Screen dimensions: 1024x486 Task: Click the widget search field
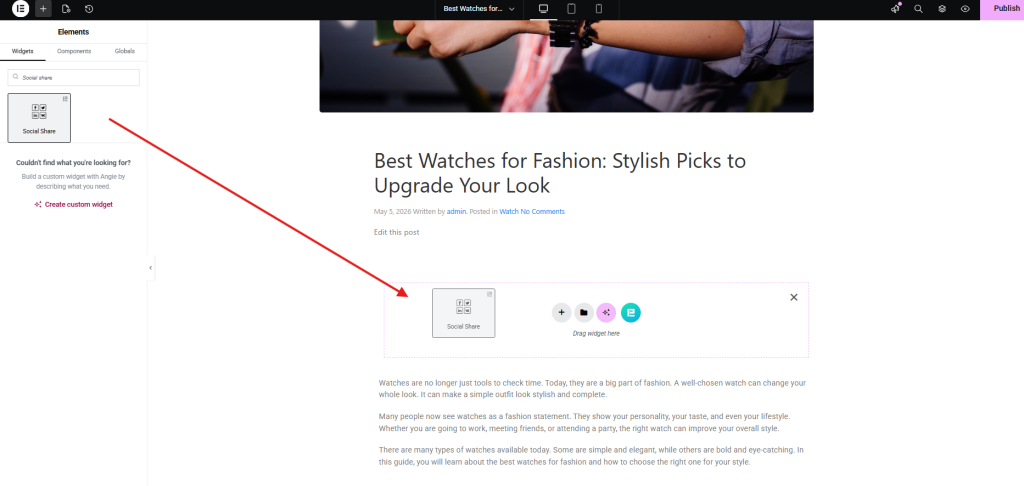coord(74,78)
